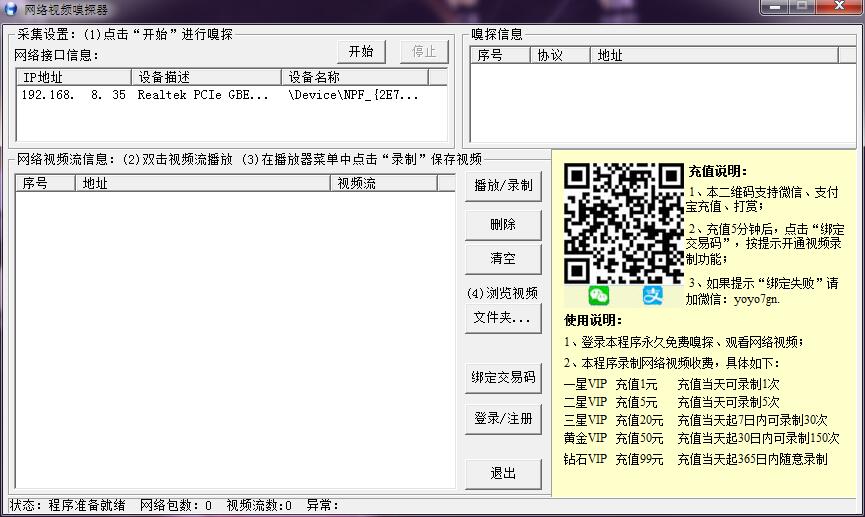Click the IP地址 column header
Screen dimensions: 865x517
pyautogui.click(x=74, y=77)
